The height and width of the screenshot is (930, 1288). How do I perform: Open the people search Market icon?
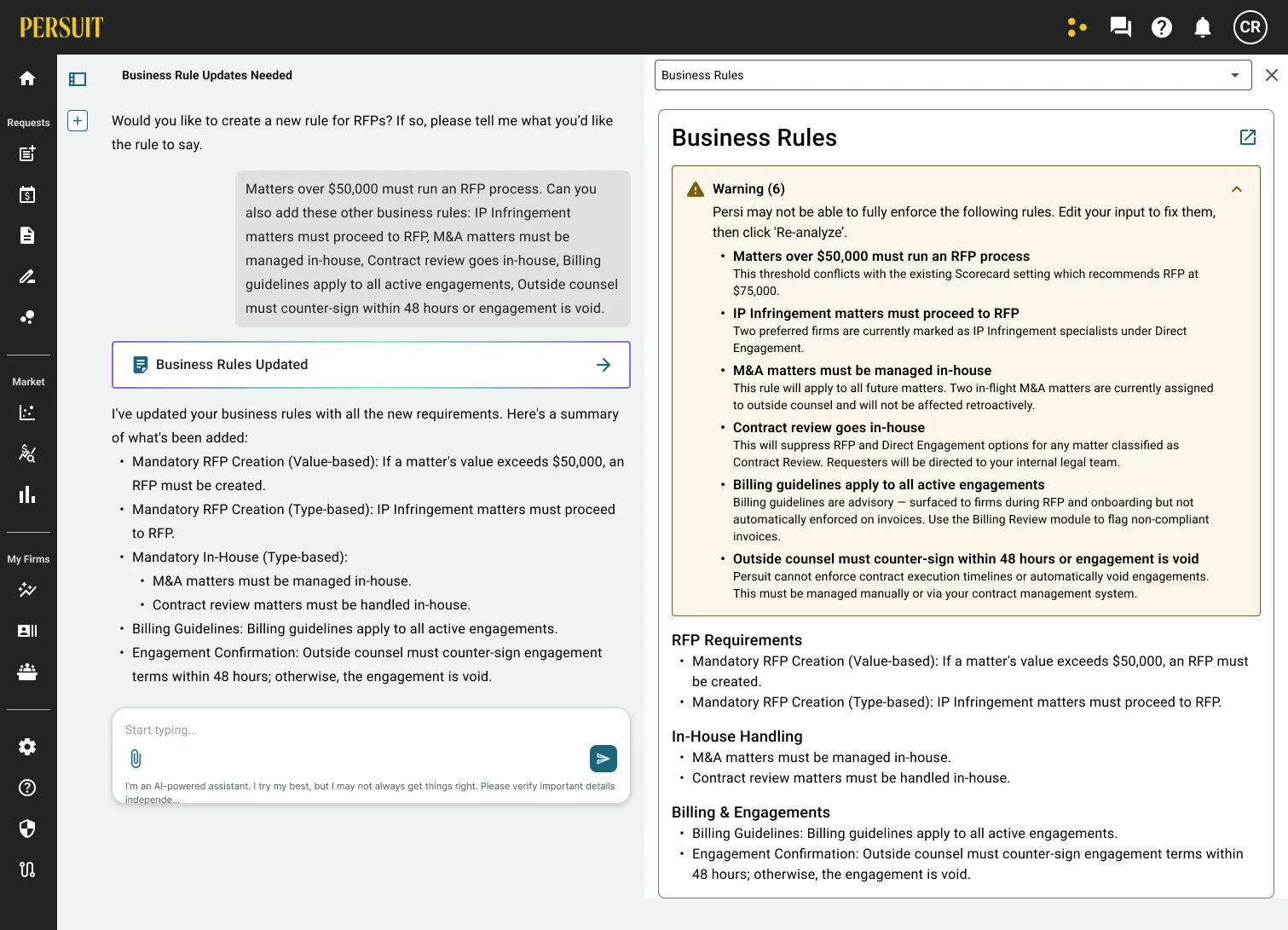(27, 453)
